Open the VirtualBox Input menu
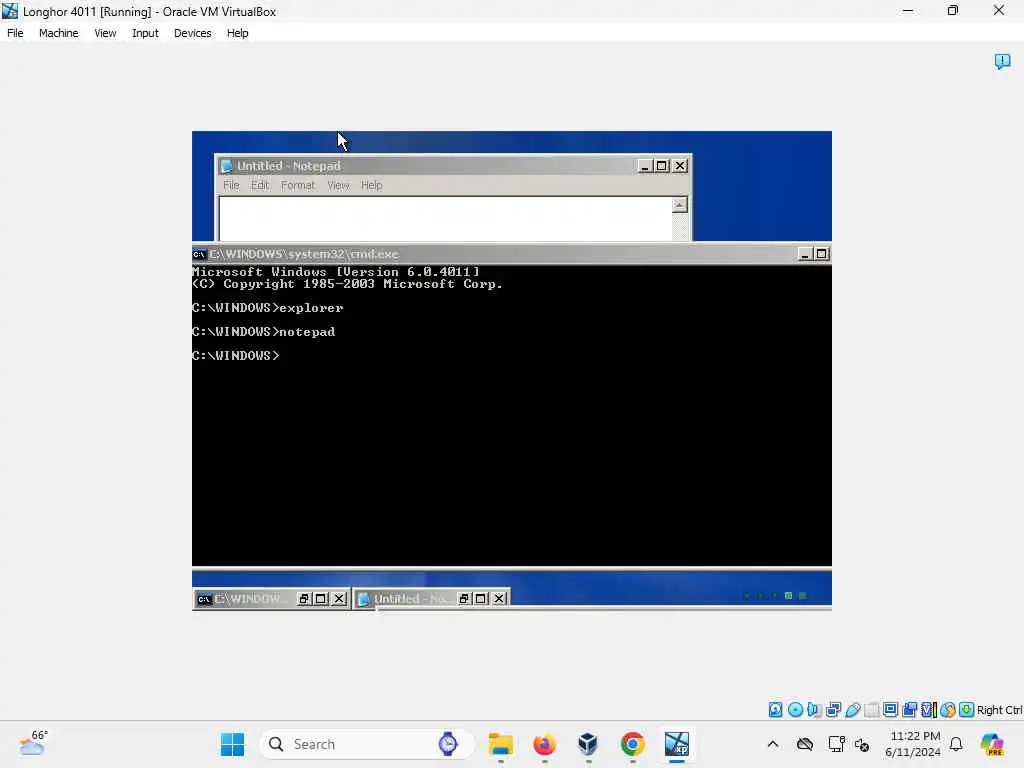Image resolution: width=1024 pixels, height=768 pixels. (145, 33)
